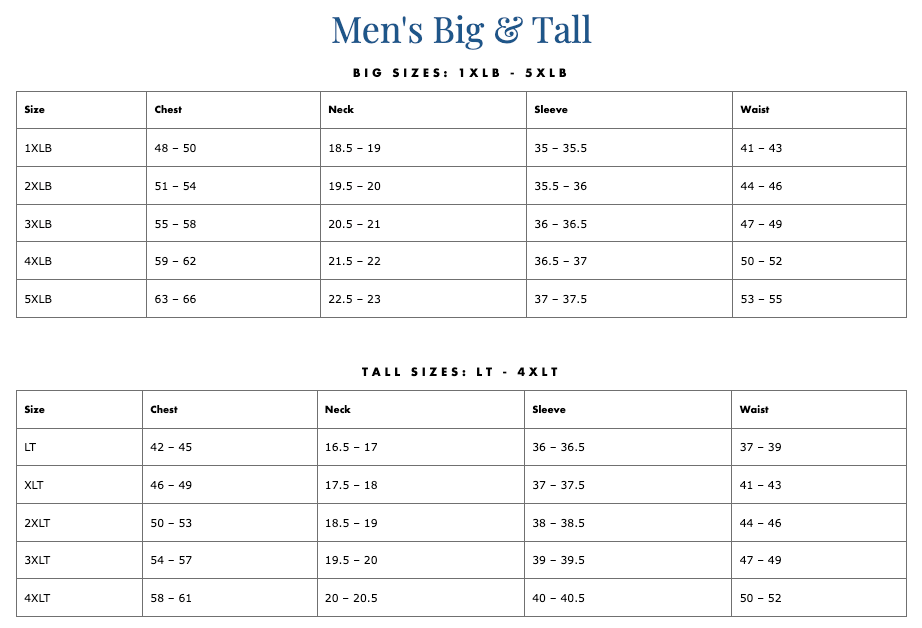Click neck value 22.5 – 23
This screenshot has height=628, width=922.
(x=354, y=299)
